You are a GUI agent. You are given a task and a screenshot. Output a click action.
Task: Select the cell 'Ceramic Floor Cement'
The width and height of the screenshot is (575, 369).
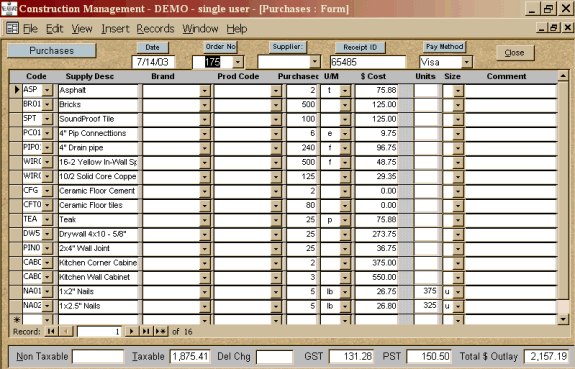(98, 191)
